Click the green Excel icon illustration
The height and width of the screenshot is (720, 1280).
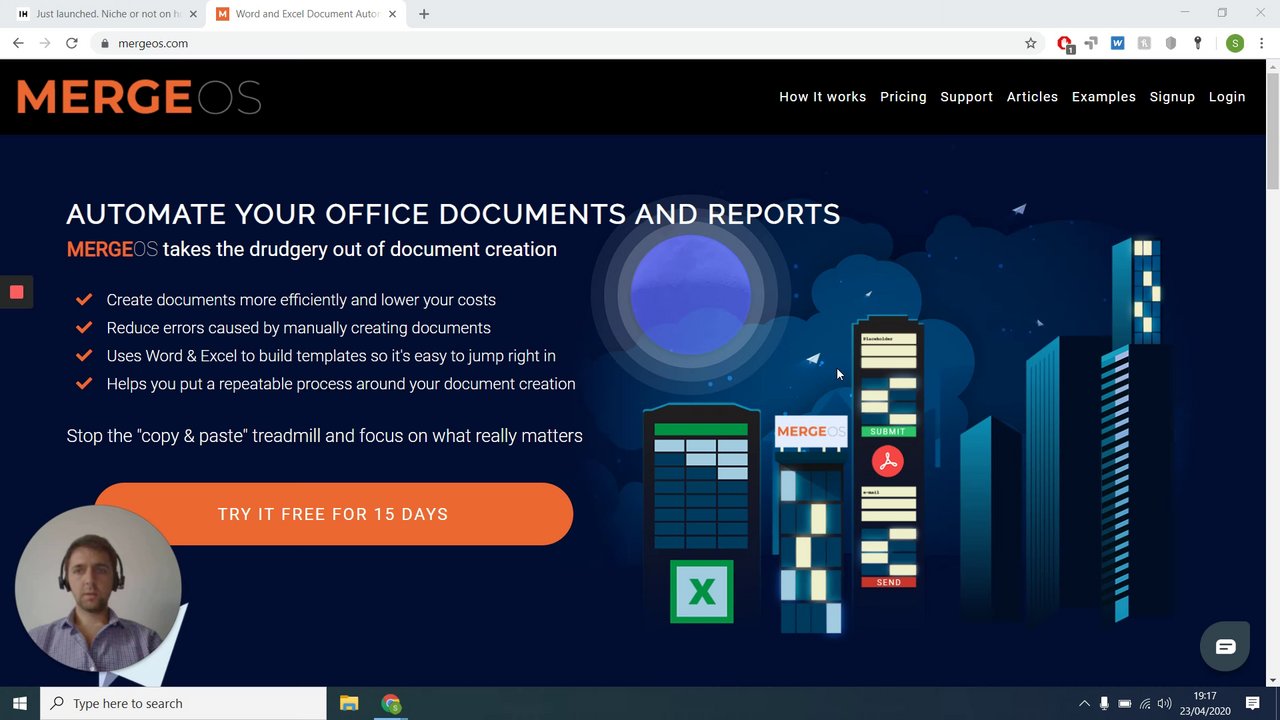click(x=701, y=591)
